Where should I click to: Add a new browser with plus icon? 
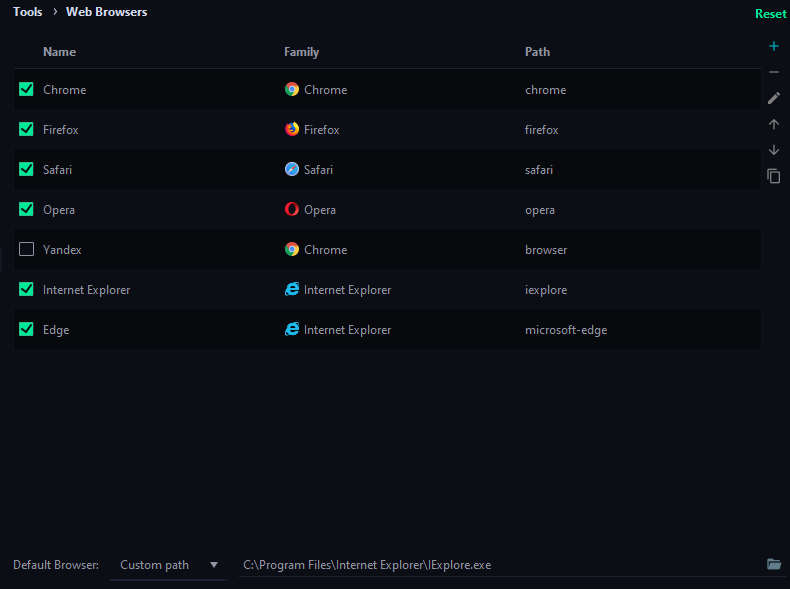click(x=773, y=46)
